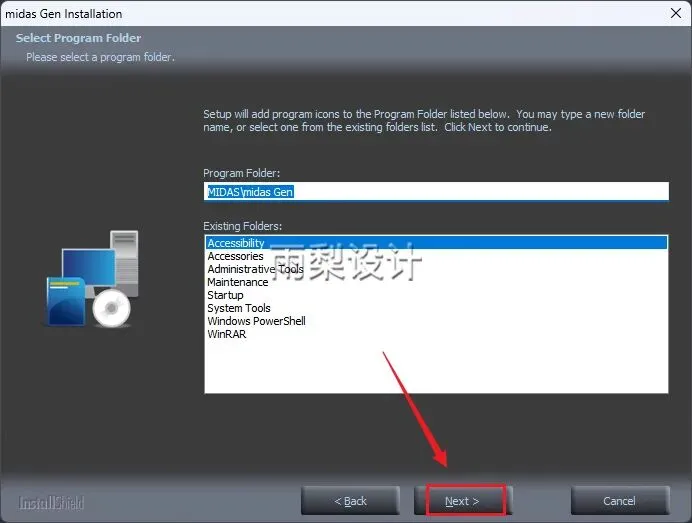Select Accessibility in Existing Folders

point(436,243)
